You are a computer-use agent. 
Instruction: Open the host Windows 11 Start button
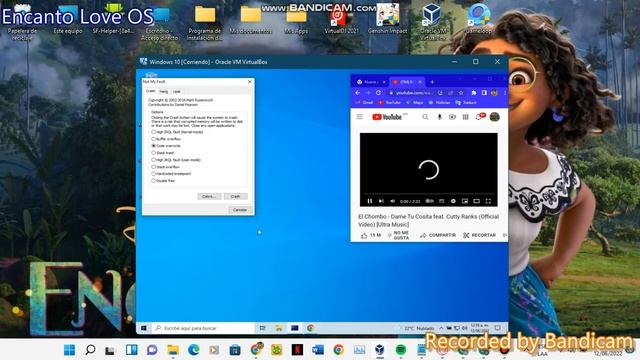point(70,350)
